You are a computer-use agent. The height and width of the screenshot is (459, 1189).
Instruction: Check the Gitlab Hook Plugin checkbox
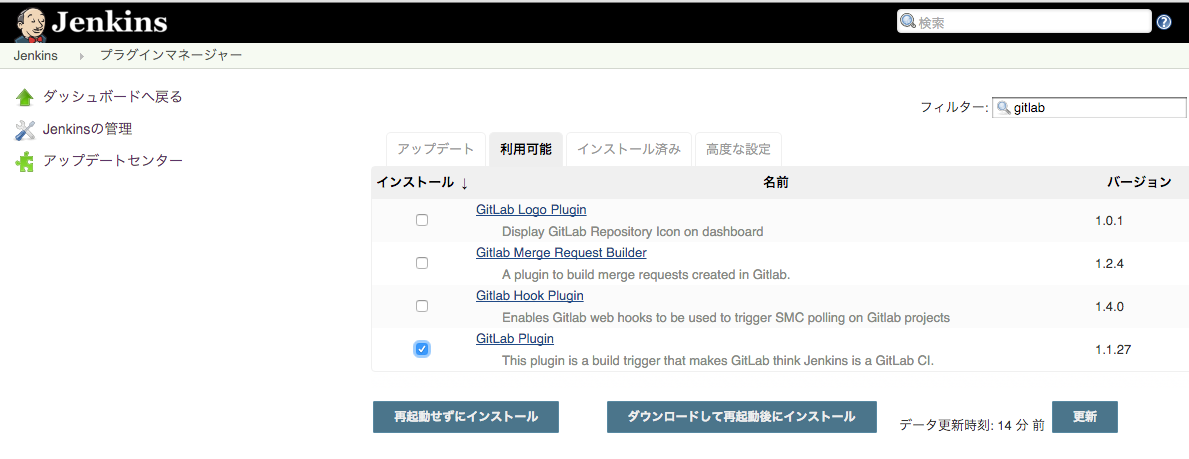(422, 306)
